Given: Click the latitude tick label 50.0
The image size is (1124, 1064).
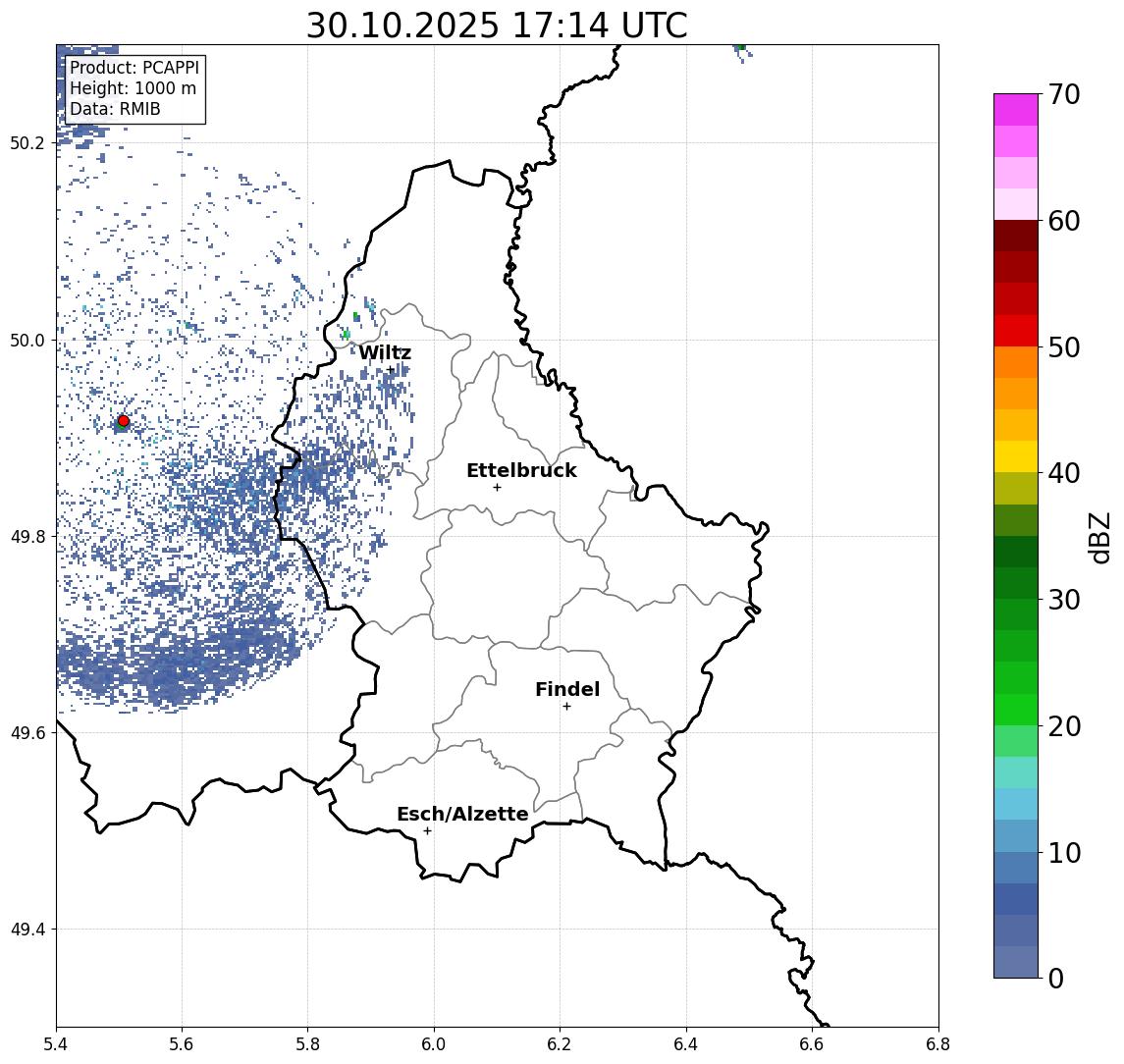Looking at the screenshot, I should click(27, 340).
